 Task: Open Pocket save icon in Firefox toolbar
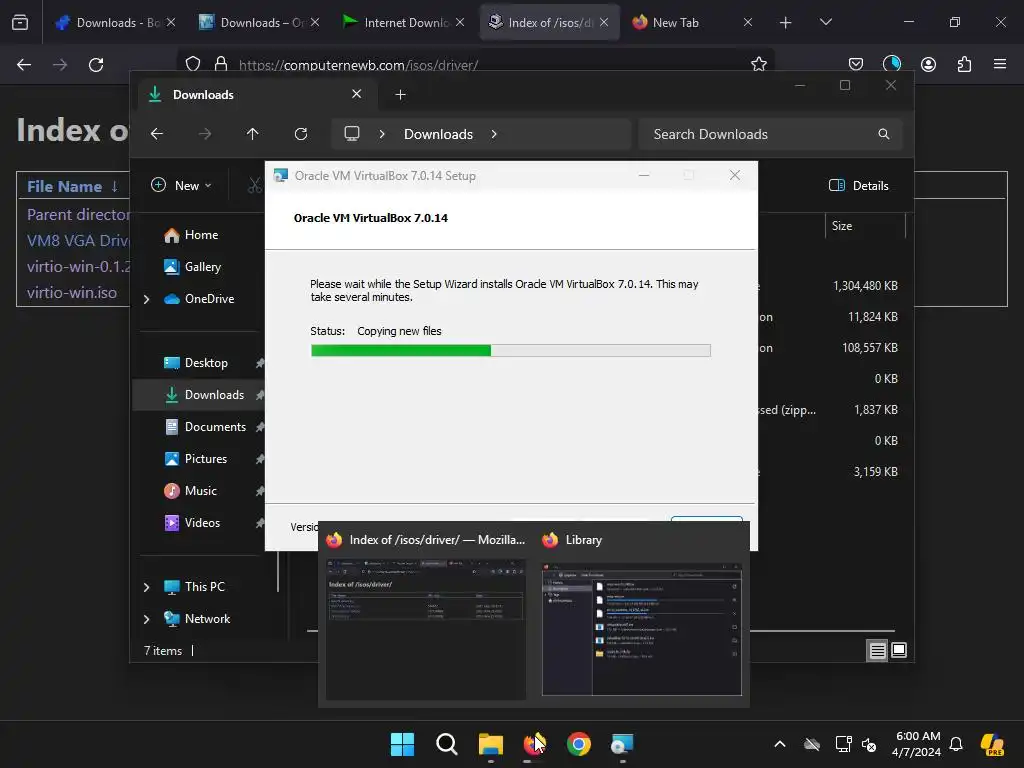856,64
